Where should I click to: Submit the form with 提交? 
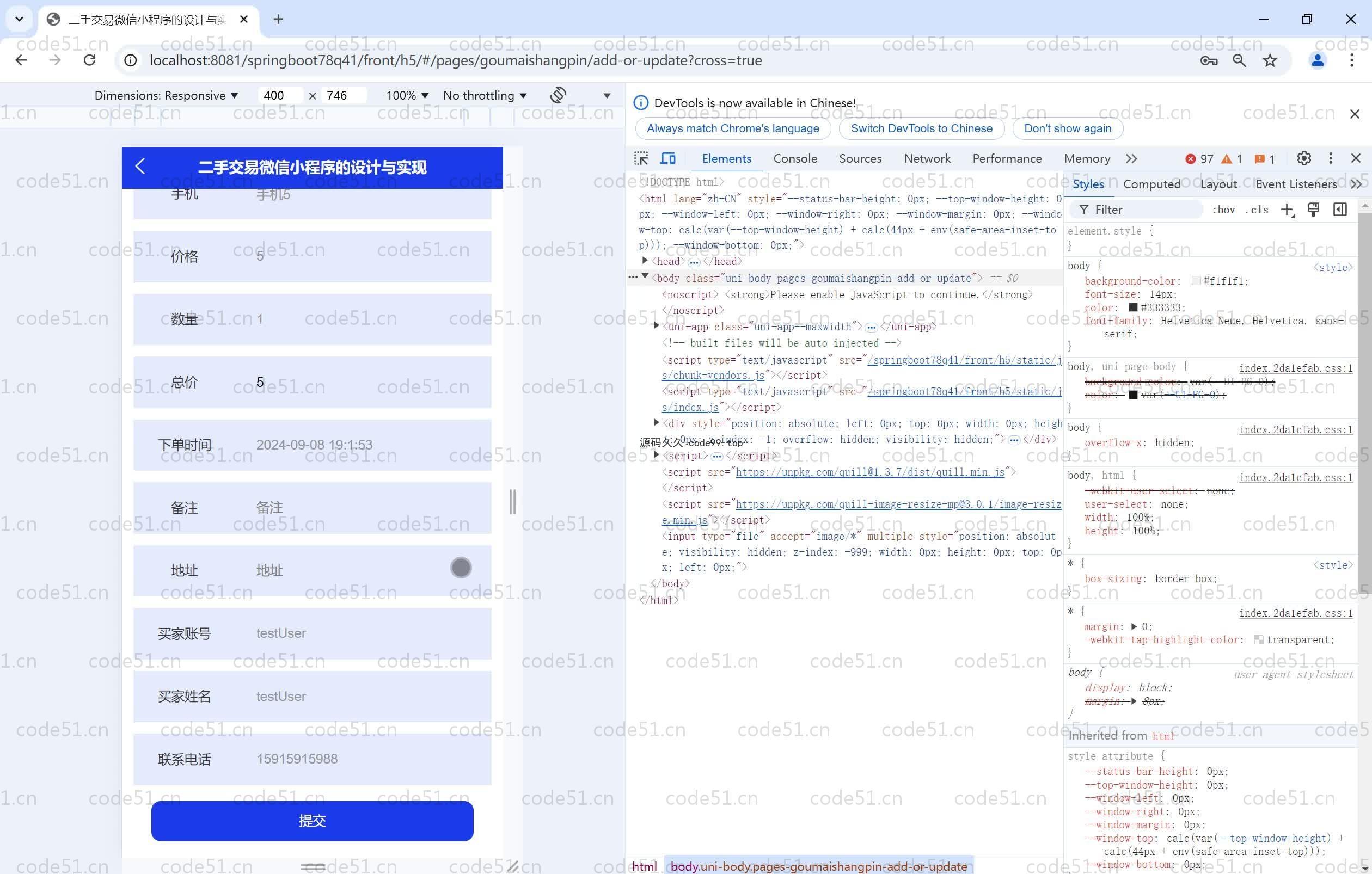click(x=312, y=821)
